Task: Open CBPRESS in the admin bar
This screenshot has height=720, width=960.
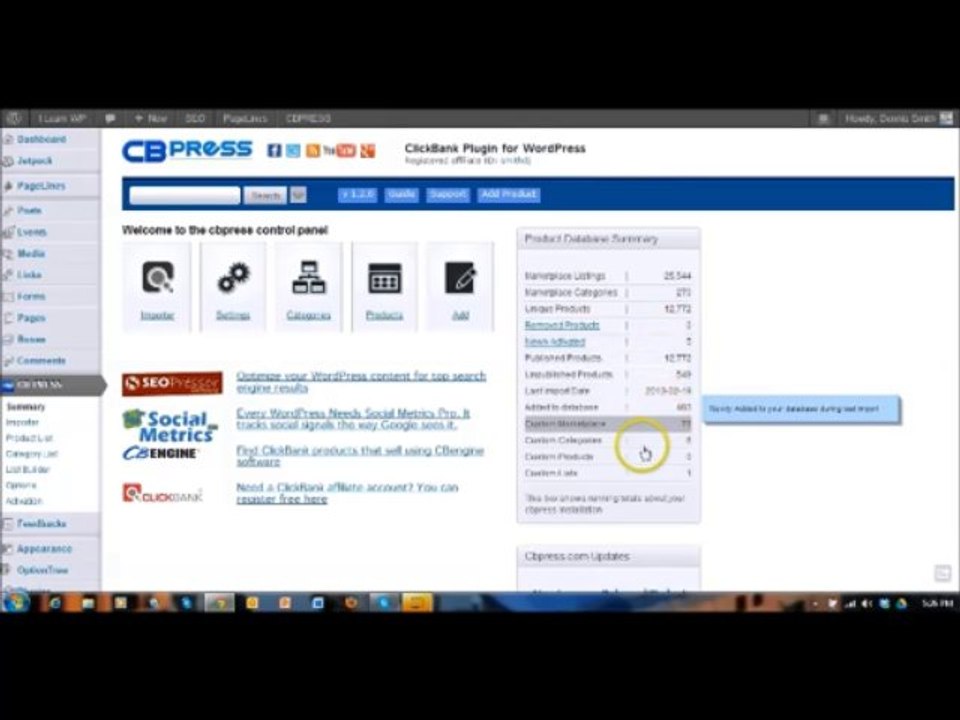Action: click(309, 118)
